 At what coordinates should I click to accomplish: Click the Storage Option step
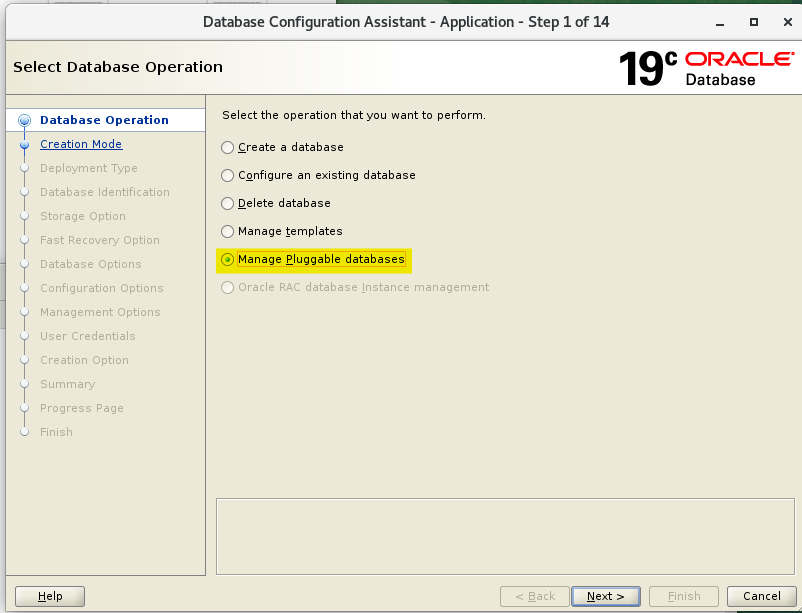point(83,216)
